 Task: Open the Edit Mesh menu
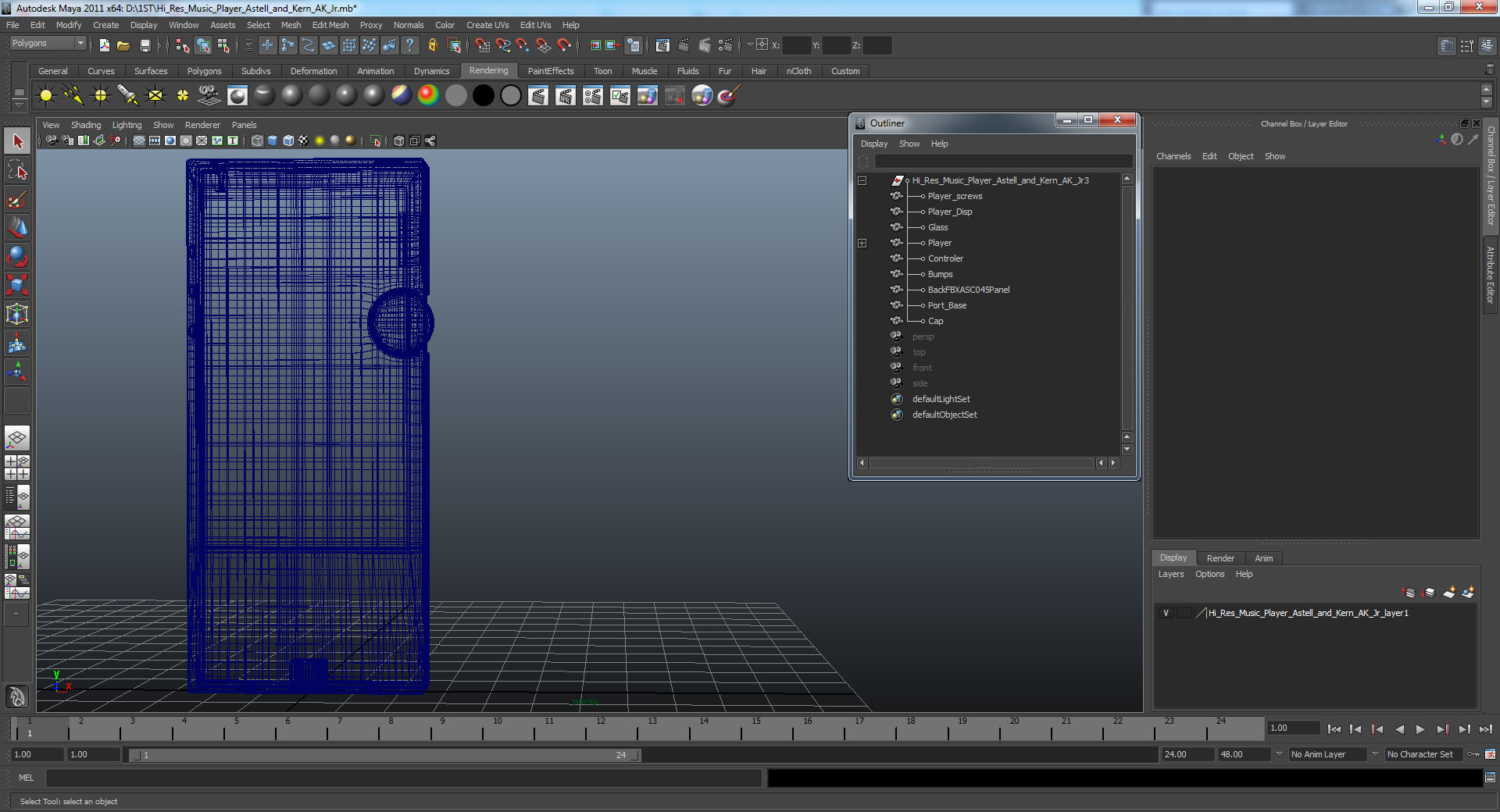coord(330,25)
